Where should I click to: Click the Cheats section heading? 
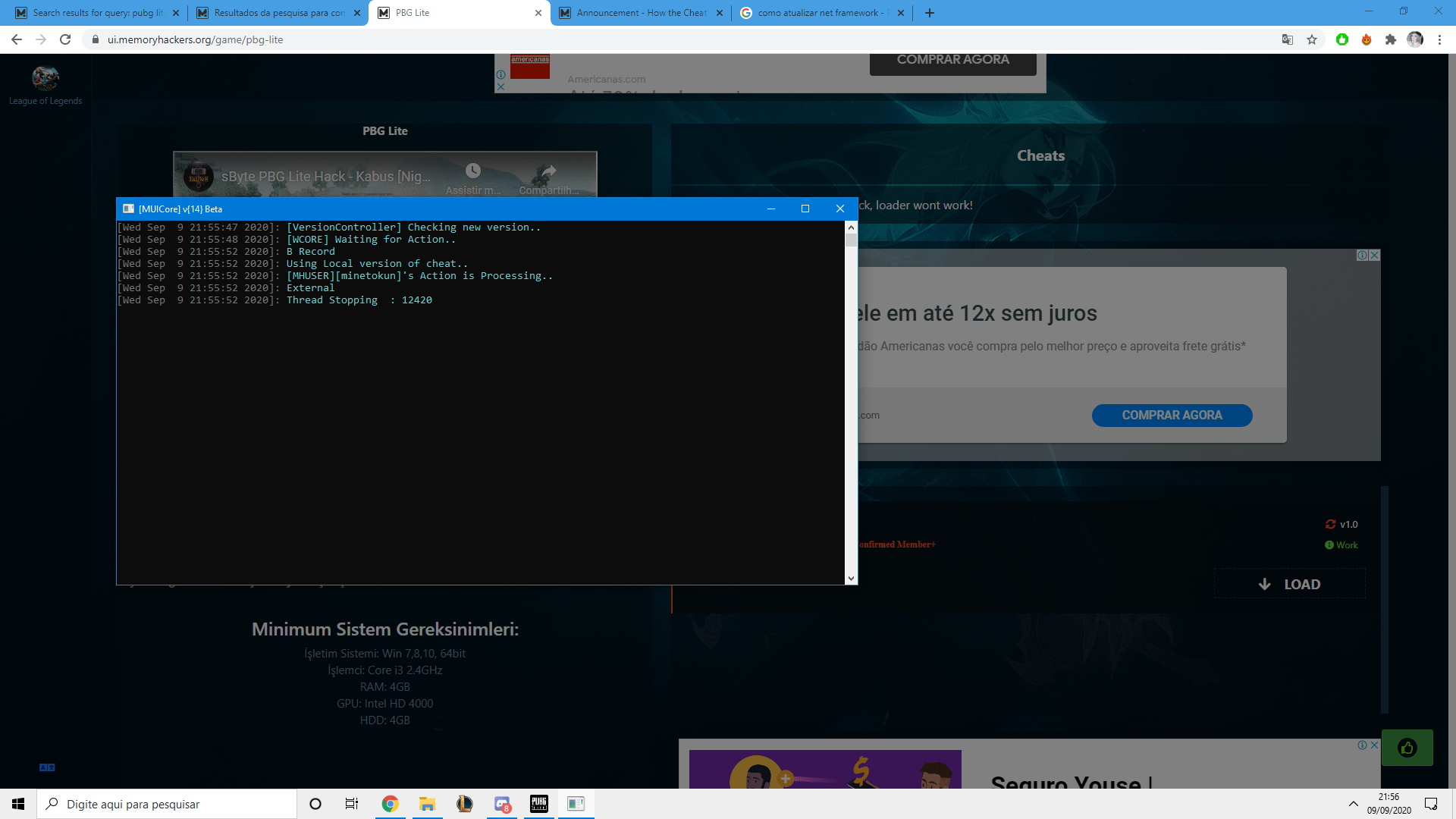tap(1040, 155)
